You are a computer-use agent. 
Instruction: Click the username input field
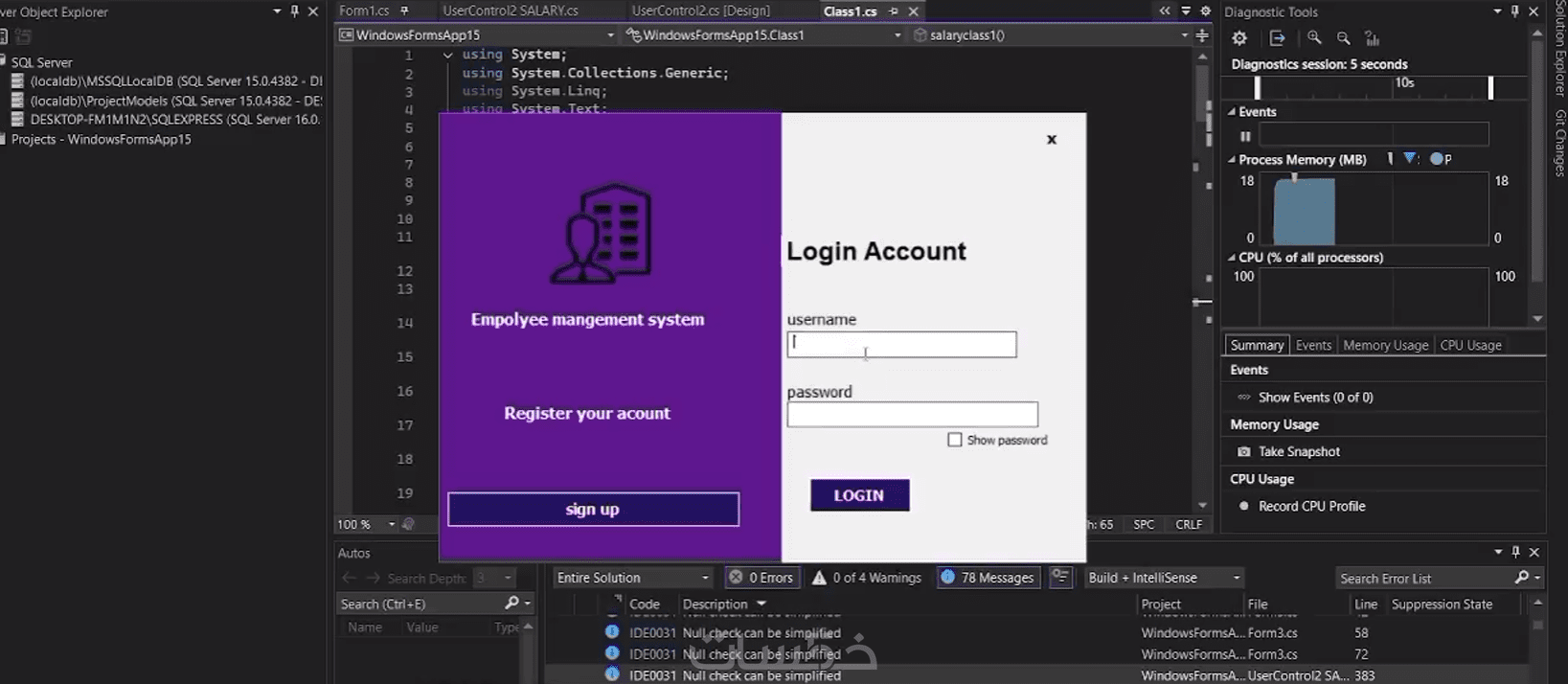[x=901, y=345]
